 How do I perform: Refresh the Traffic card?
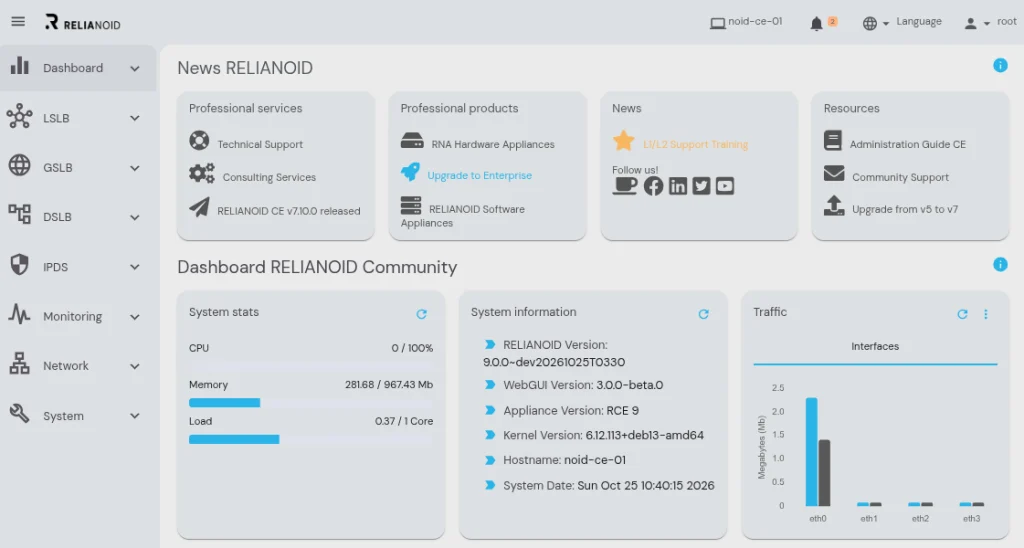coord(962,314)
